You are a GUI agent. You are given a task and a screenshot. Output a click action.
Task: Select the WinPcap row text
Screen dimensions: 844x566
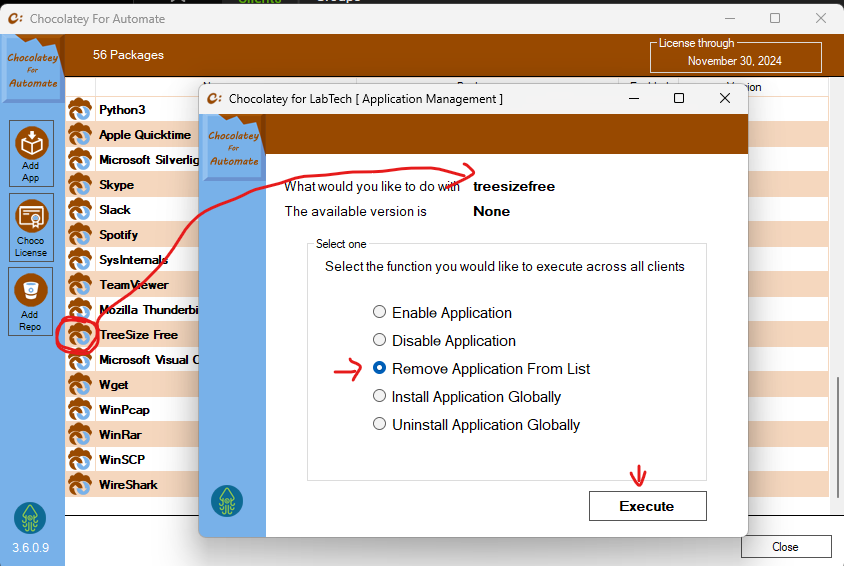tap(124, 410)
